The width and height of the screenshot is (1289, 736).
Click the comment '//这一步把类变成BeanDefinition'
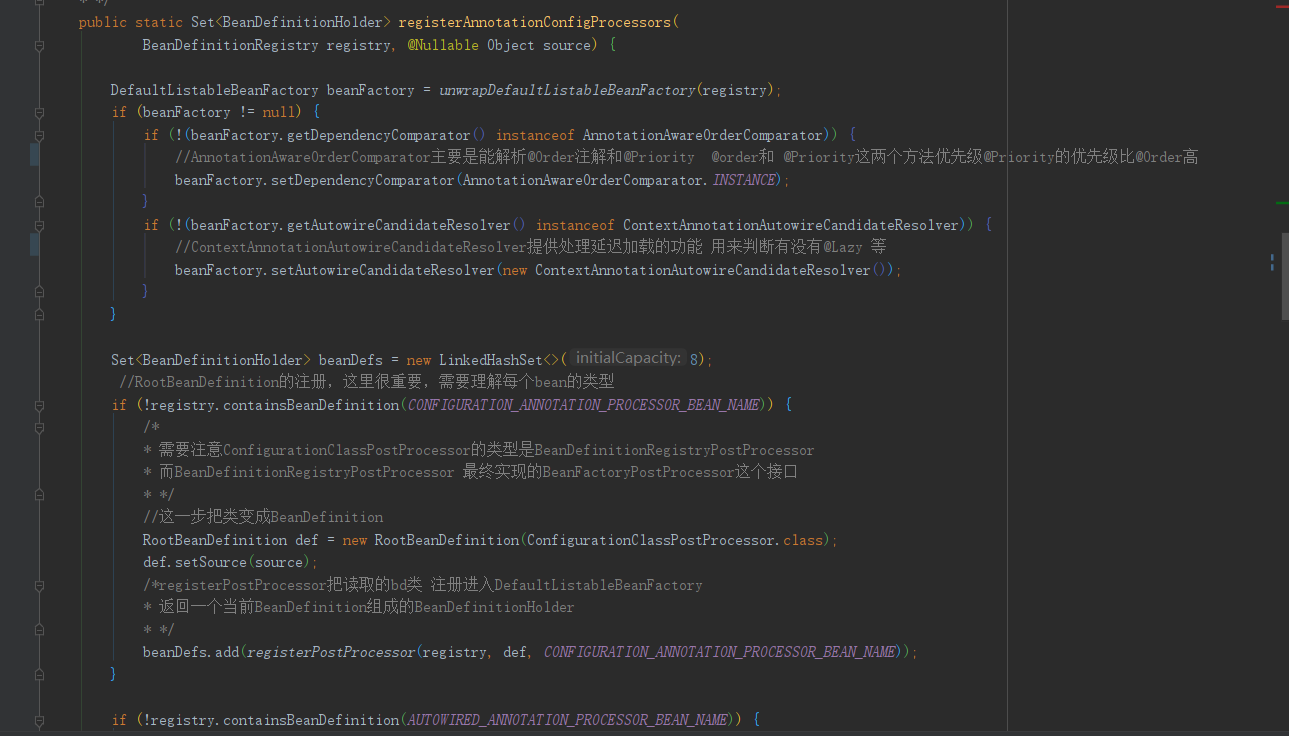263,517
